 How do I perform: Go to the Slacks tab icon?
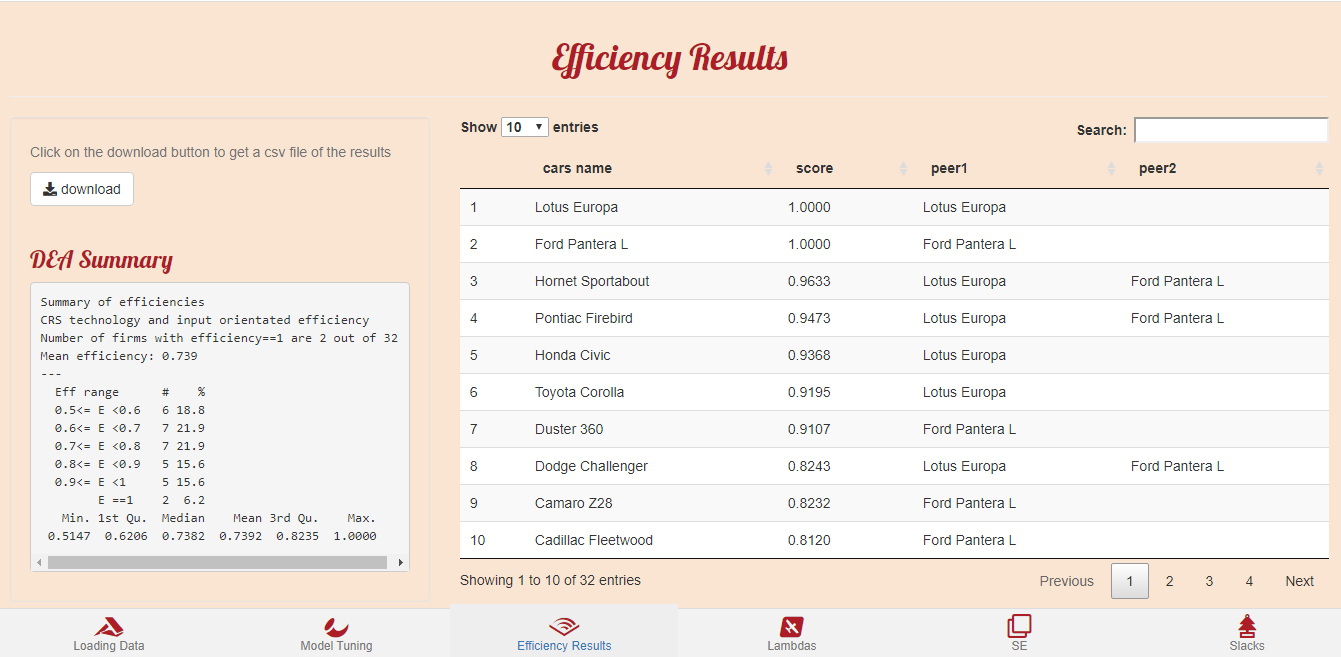(x=1247, y=627)
